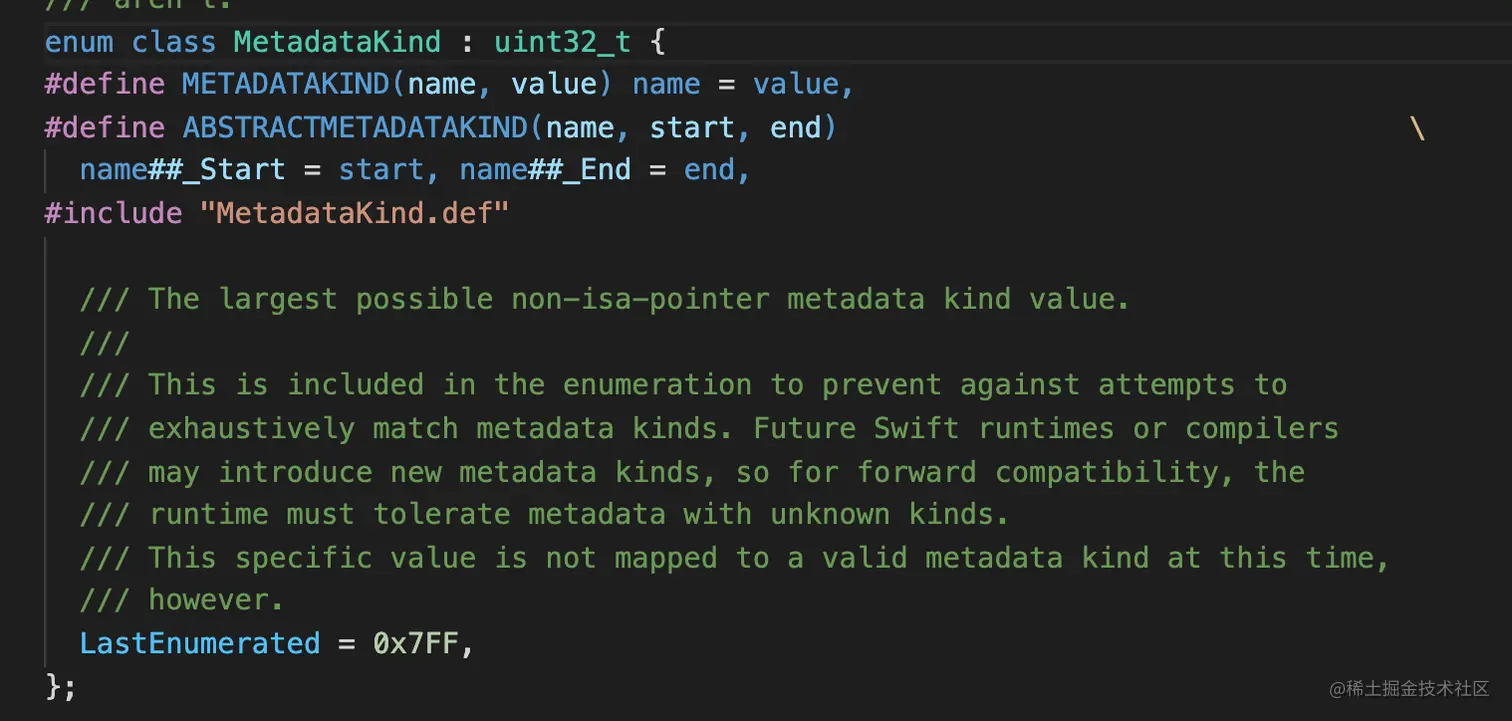Click the comment line starting "may introduce new"

pos(691,471)
